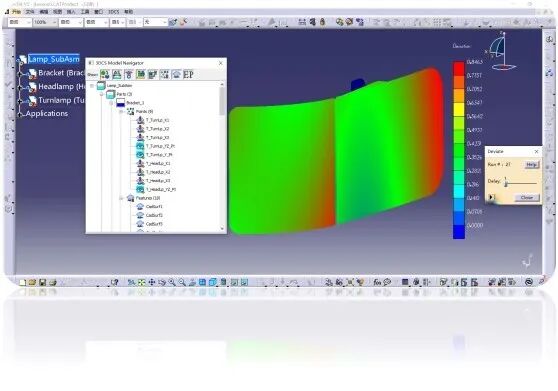The image size is (558, 391).
Task: Collapse the Parts (3) node in Model Navigator
Action: coord(102,94)
